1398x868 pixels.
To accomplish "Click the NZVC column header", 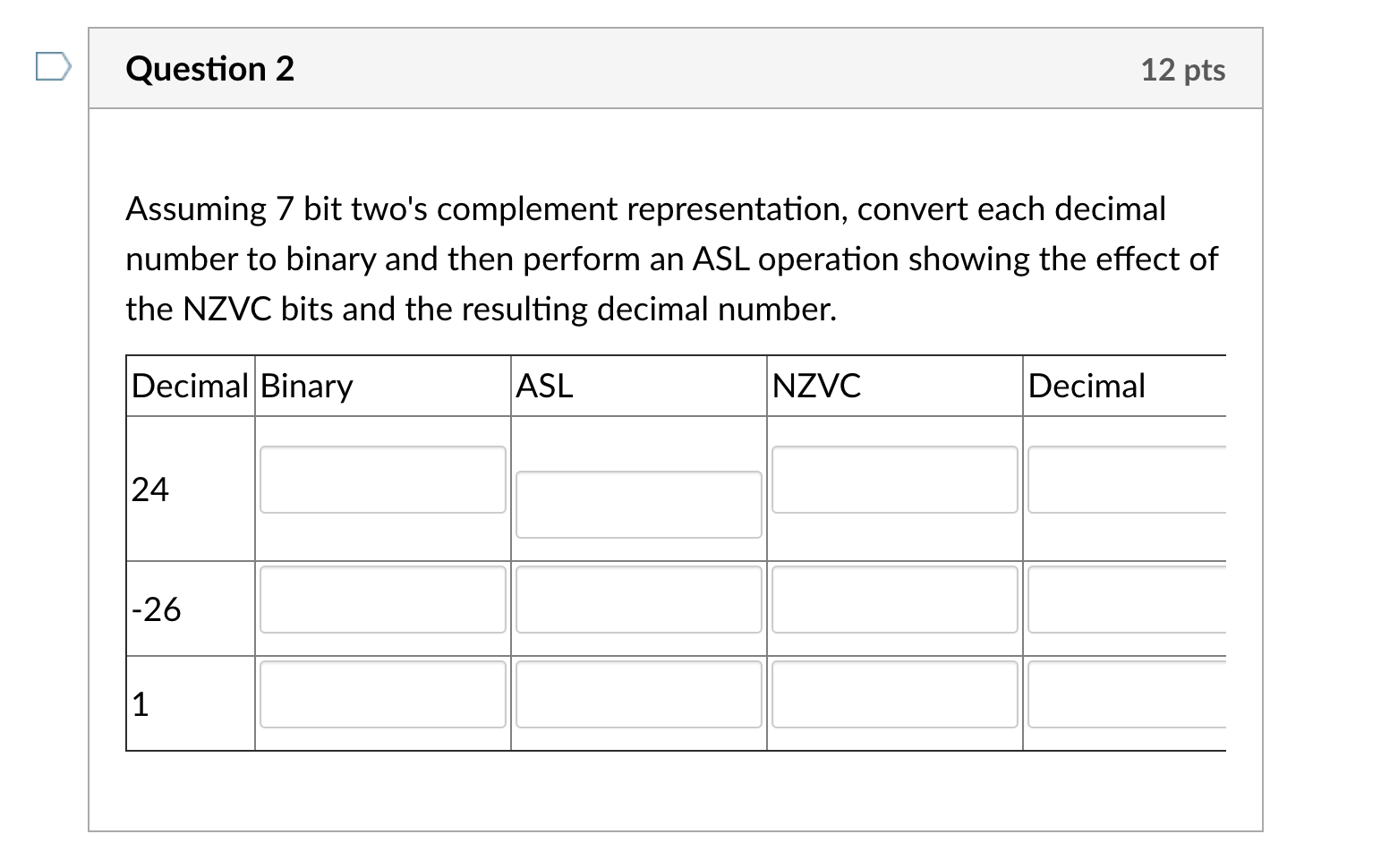I will point(816,385).
